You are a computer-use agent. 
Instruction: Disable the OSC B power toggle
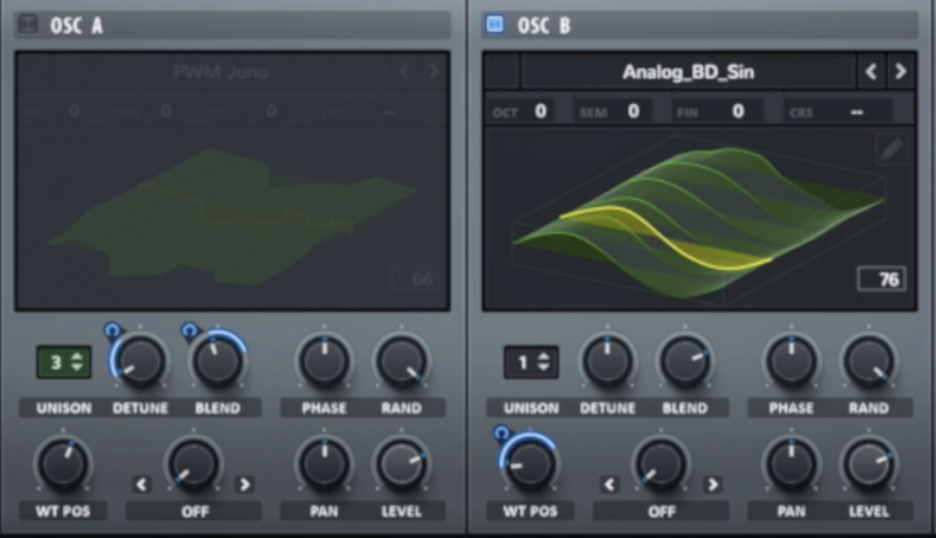[x=495, y=24]
